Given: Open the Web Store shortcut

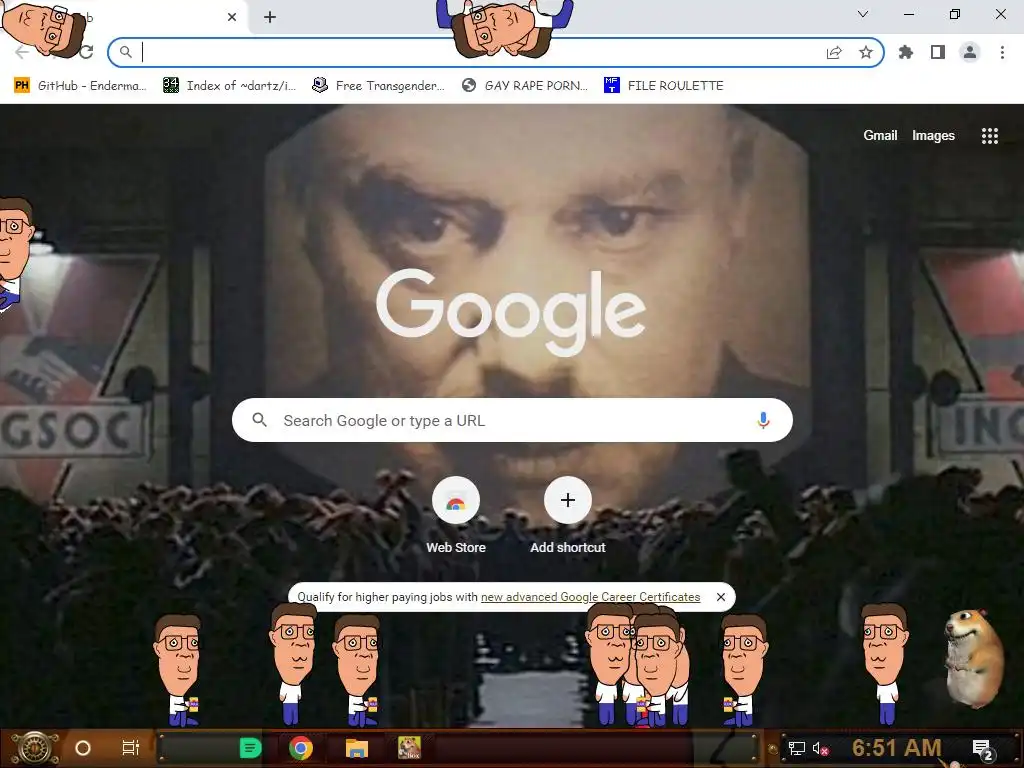Looking at the screenshot, I should click(x=456, y=516).
